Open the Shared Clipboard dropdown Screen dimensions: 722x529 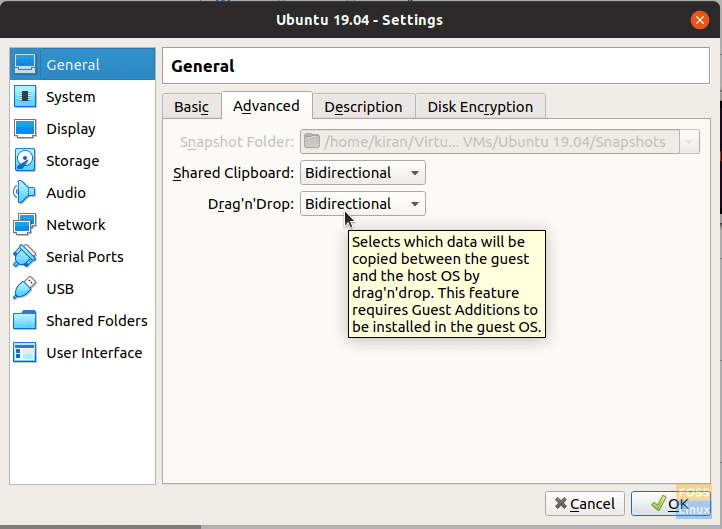click(x=363, y=173)
